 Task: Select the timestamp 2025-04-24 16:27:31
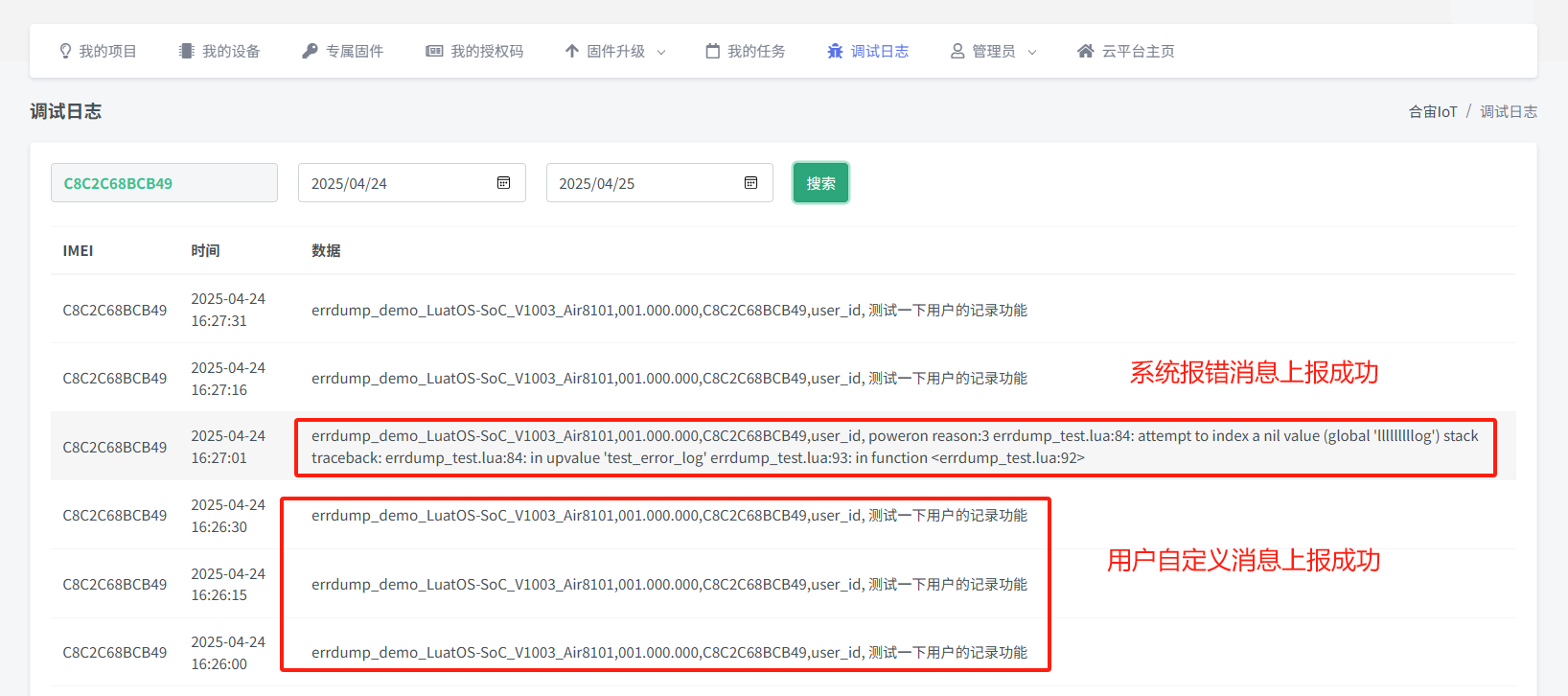228,310
